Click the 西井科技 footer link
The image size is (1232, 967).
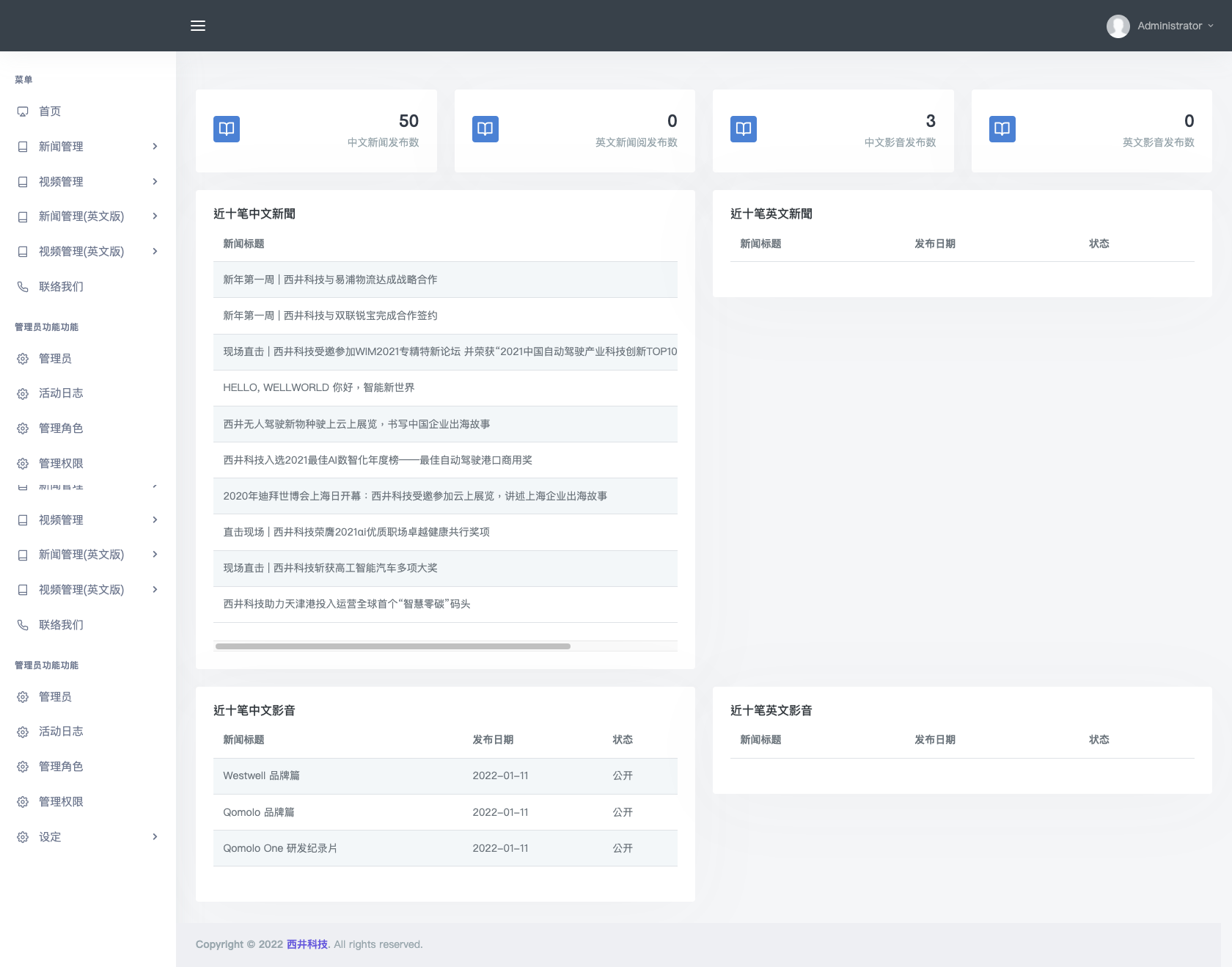(x=307, y=944)
